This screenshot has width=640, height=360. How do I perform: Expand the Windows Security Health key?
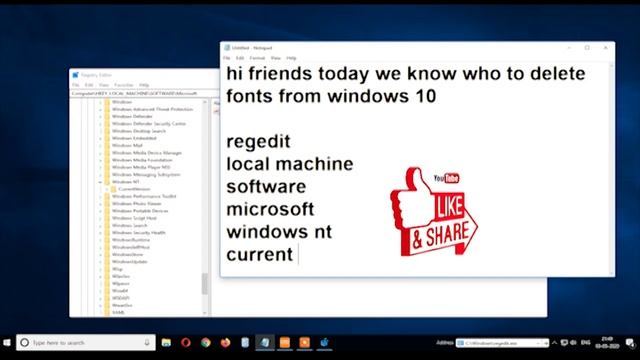pyautogui.click(x=100, y=233)
